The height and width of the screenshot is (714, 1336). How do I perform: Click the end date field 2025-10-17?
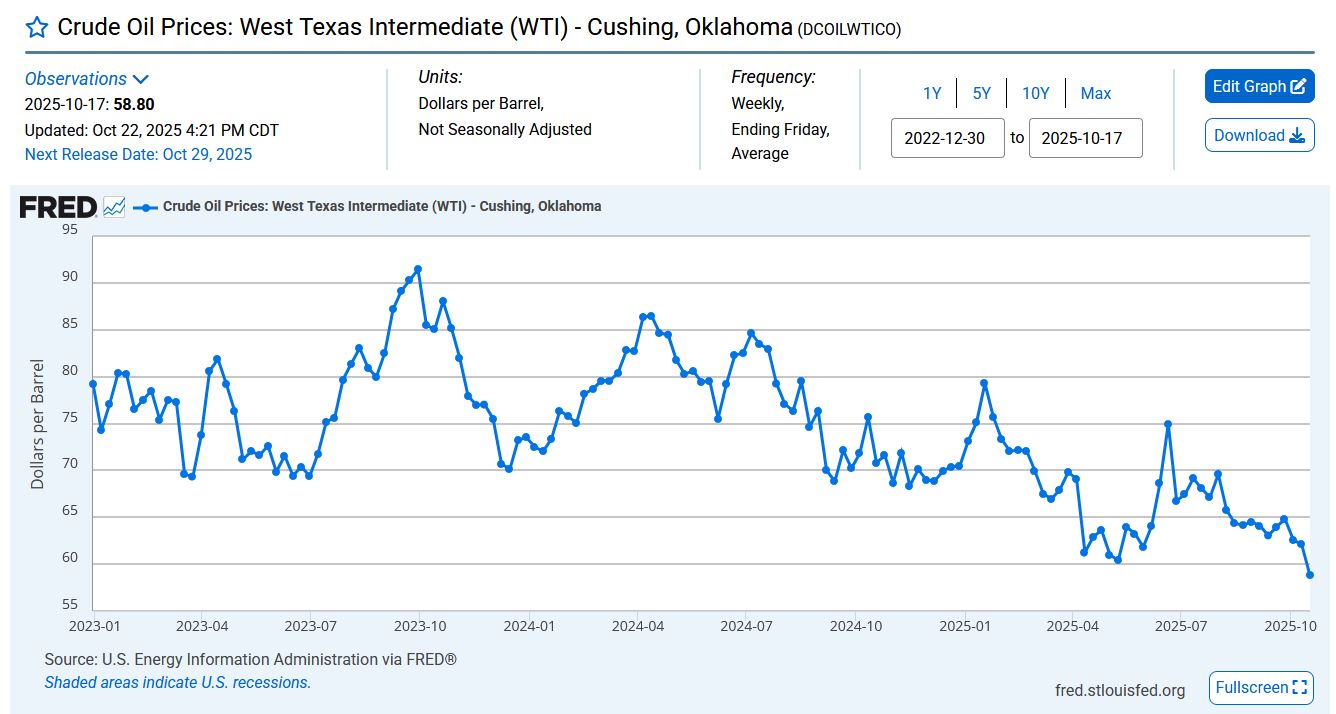tap(1085, 139)
